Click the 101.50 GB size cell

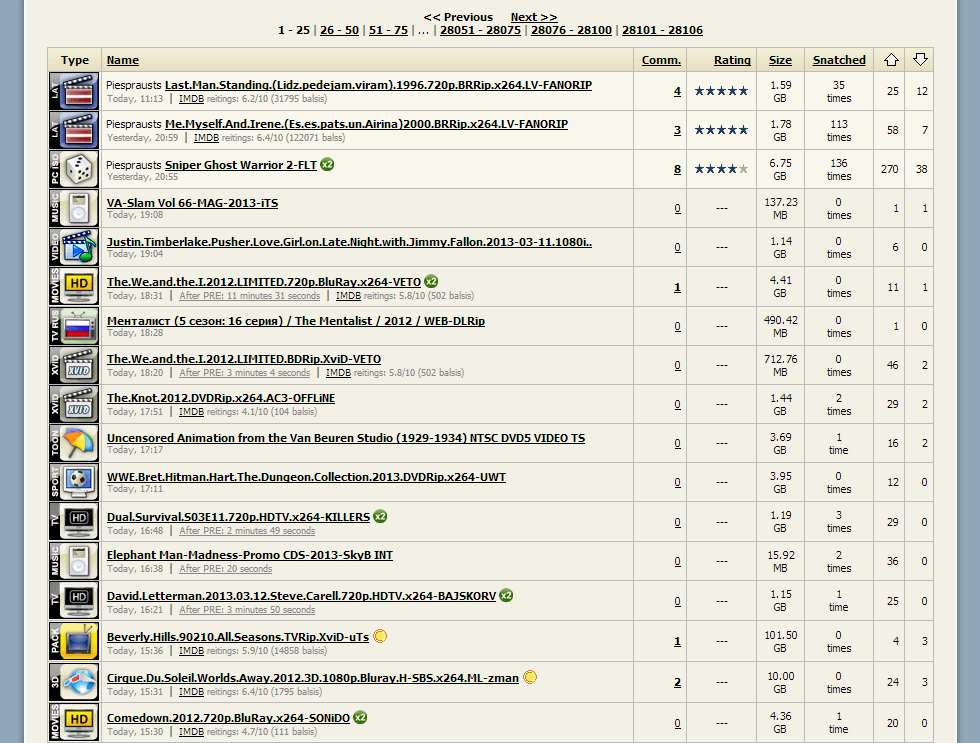point(780,641)
